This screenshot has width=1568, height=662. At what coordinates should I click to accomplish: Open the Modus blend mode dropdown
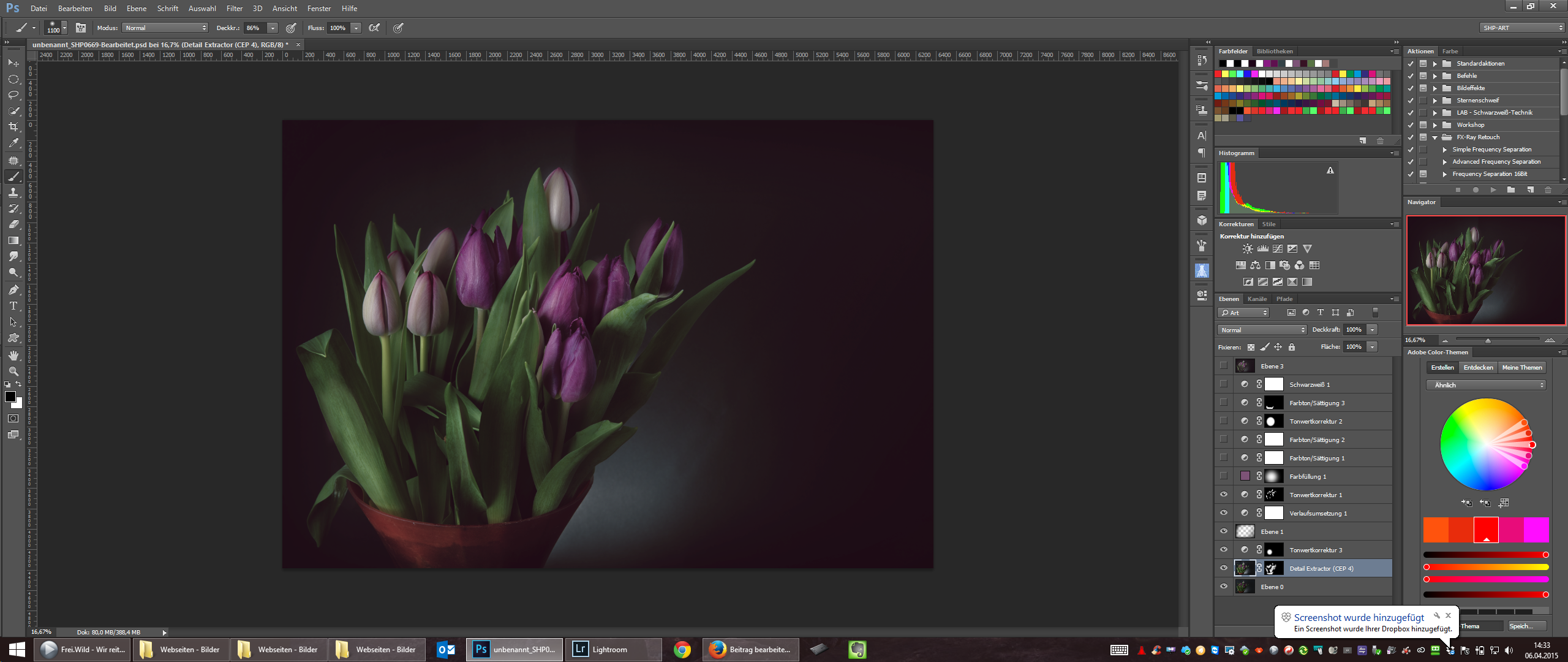point(165,28)
